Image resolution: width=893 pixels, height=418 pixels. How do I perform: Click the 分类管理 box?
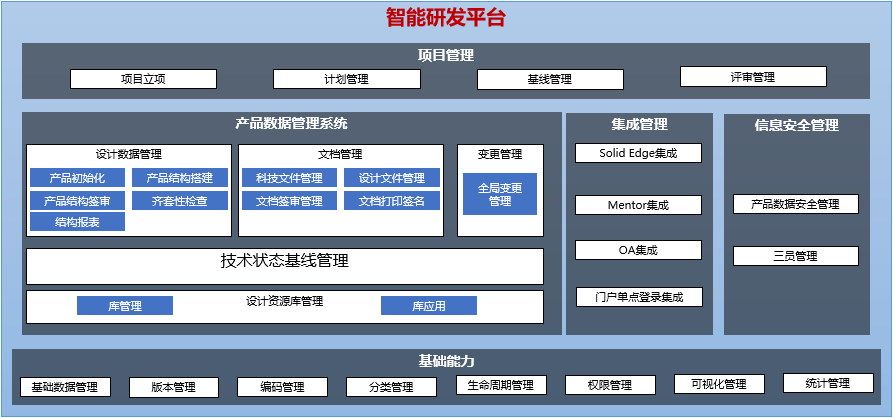click(x=391, y=387)
